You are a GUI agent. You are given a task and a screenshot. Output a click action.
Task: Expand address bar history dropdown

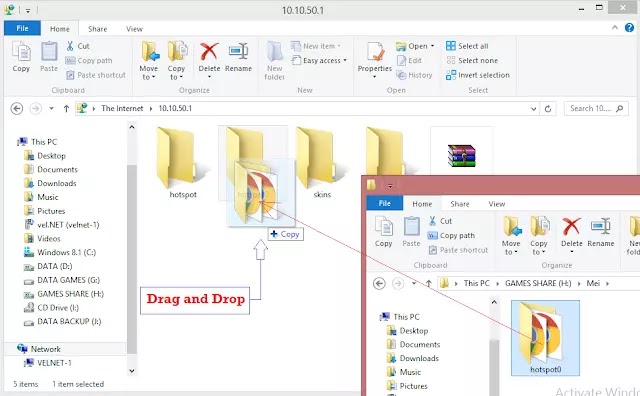[x=533, y=109]
